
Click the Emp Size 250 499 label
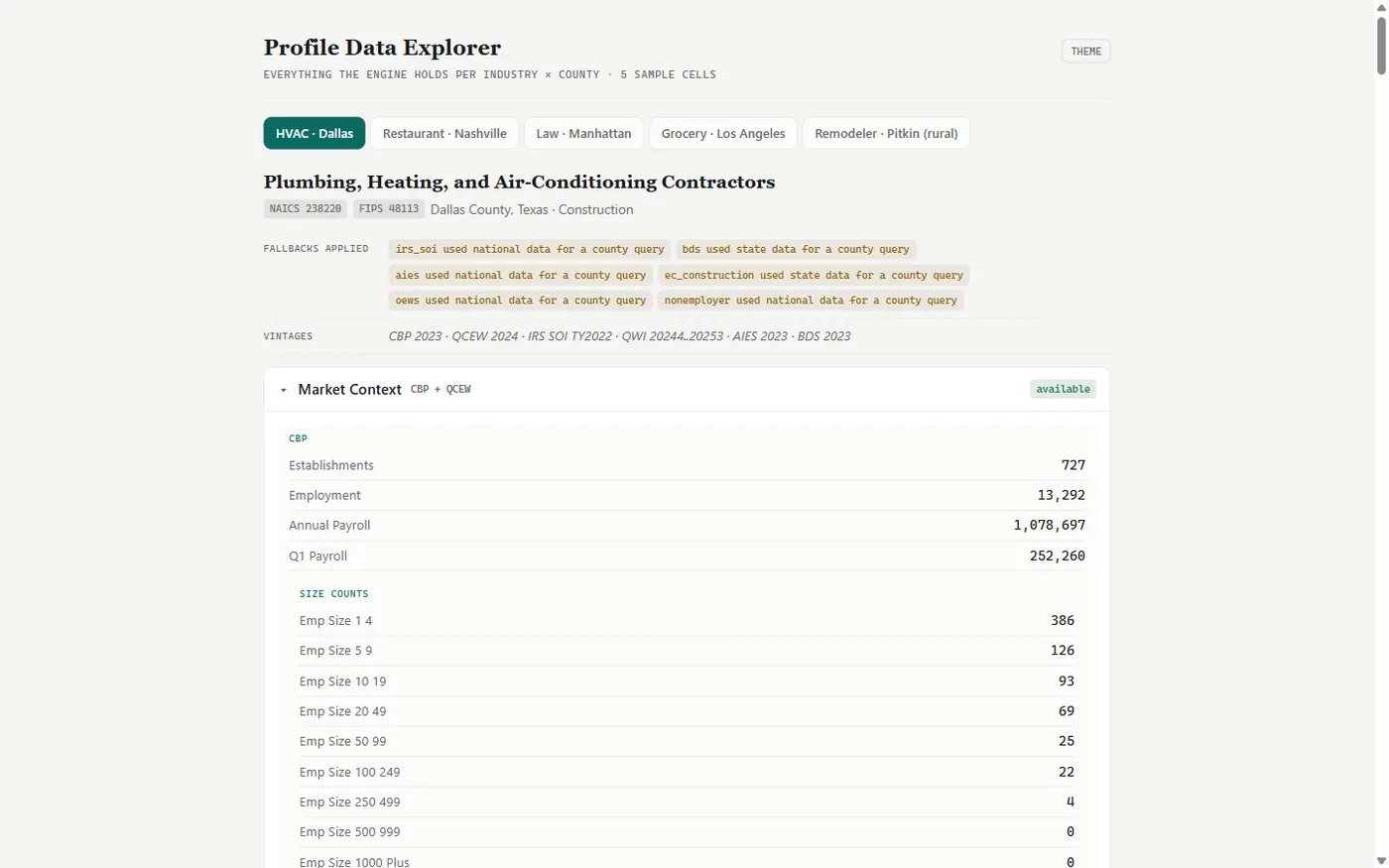point(349,802)
